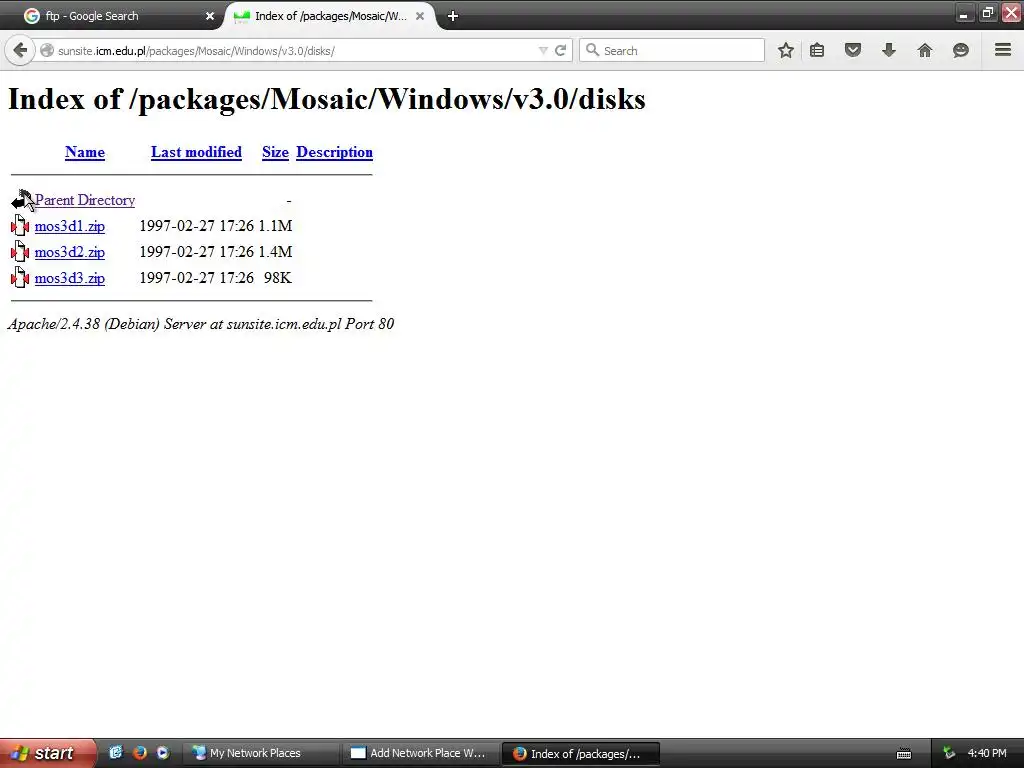Click the network tray icon
This screenshot has height=768, width=1024.
point(948,753)
